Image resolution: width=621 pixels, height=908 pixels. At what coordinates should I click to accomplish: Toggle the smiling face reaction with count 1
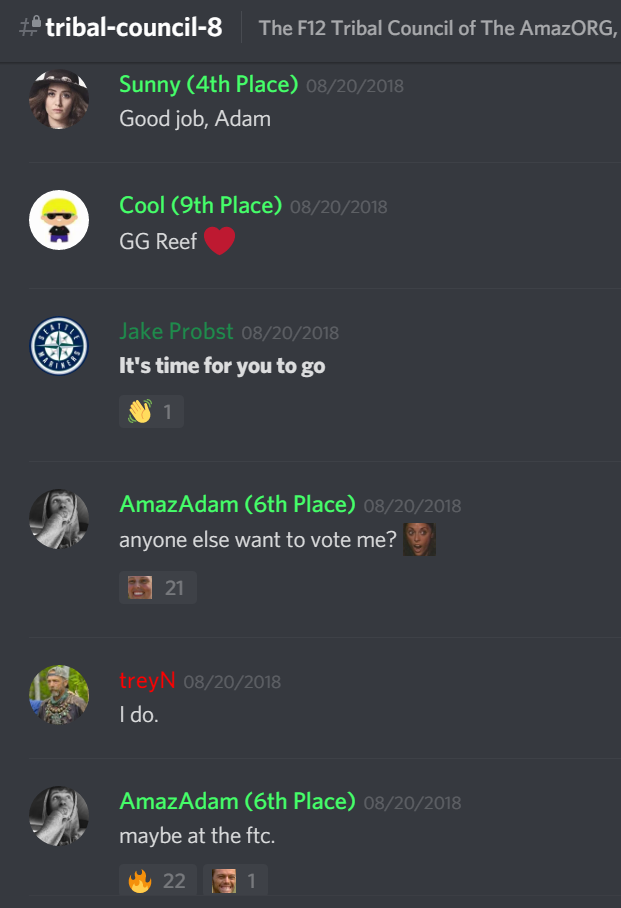click(x=235, y=880)
